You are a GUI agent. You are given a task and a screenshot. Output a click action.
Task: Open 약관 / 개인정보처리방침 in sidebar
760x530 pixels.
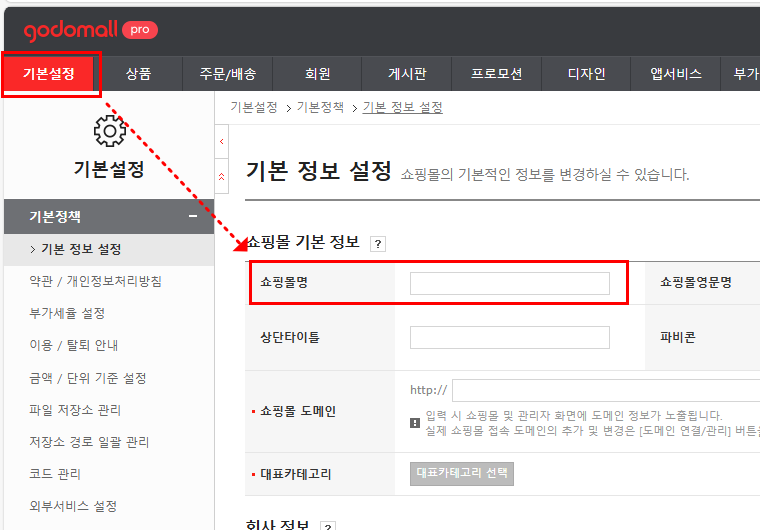(96, 281)
